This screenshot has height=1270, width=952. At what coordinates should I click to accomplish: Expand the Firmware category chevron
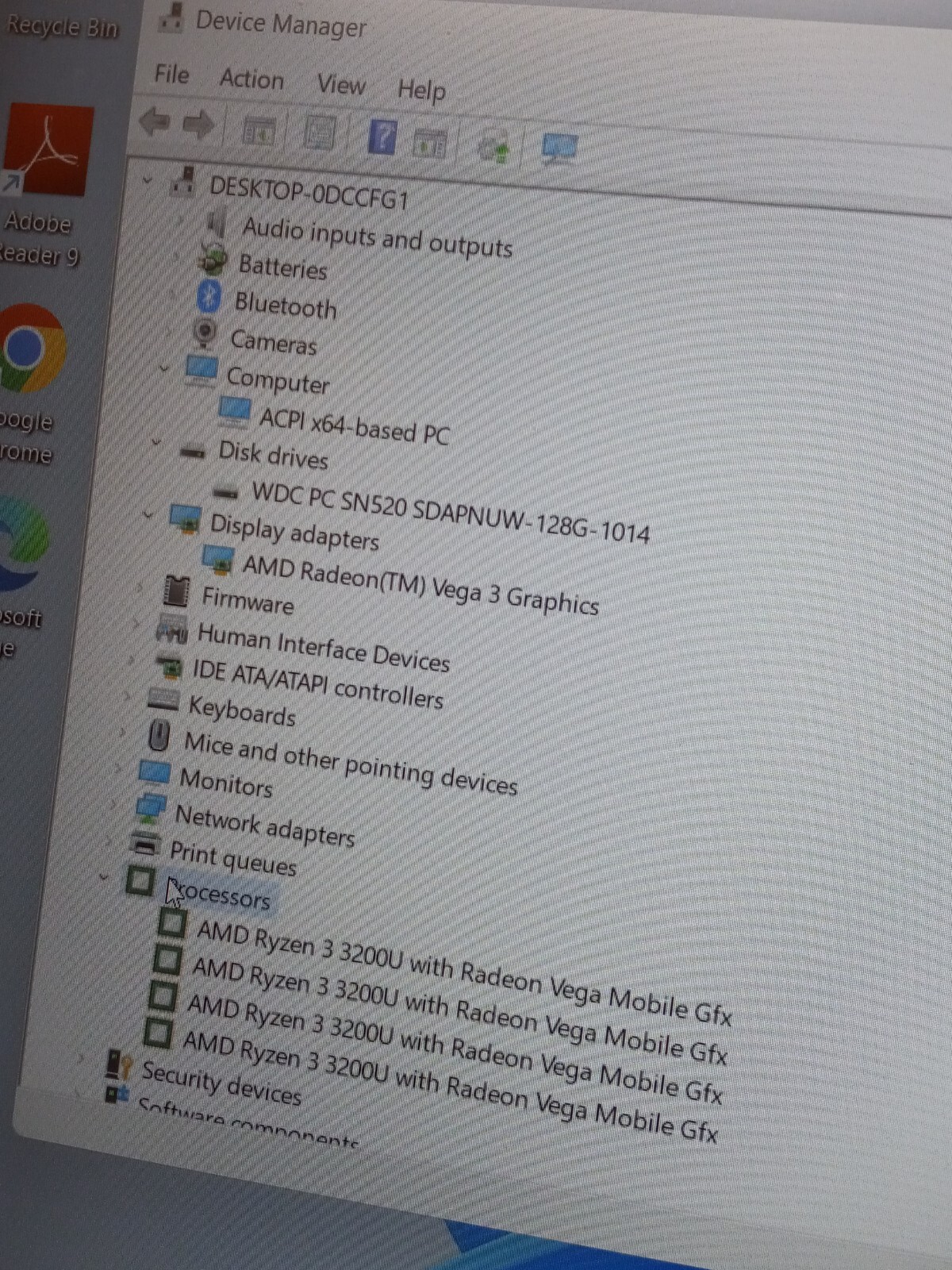pyautogui.click(x=141, y=588)
